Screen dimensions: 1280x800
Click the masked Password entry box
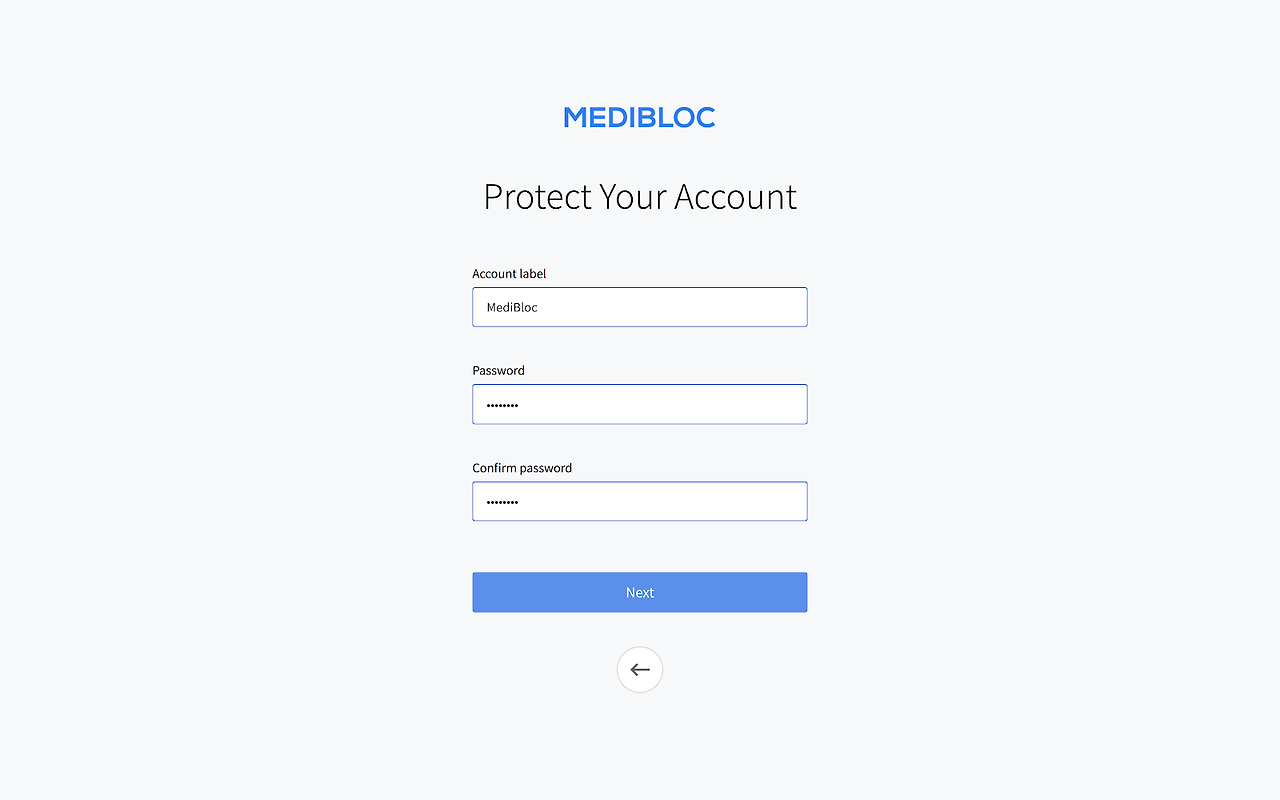639,404
